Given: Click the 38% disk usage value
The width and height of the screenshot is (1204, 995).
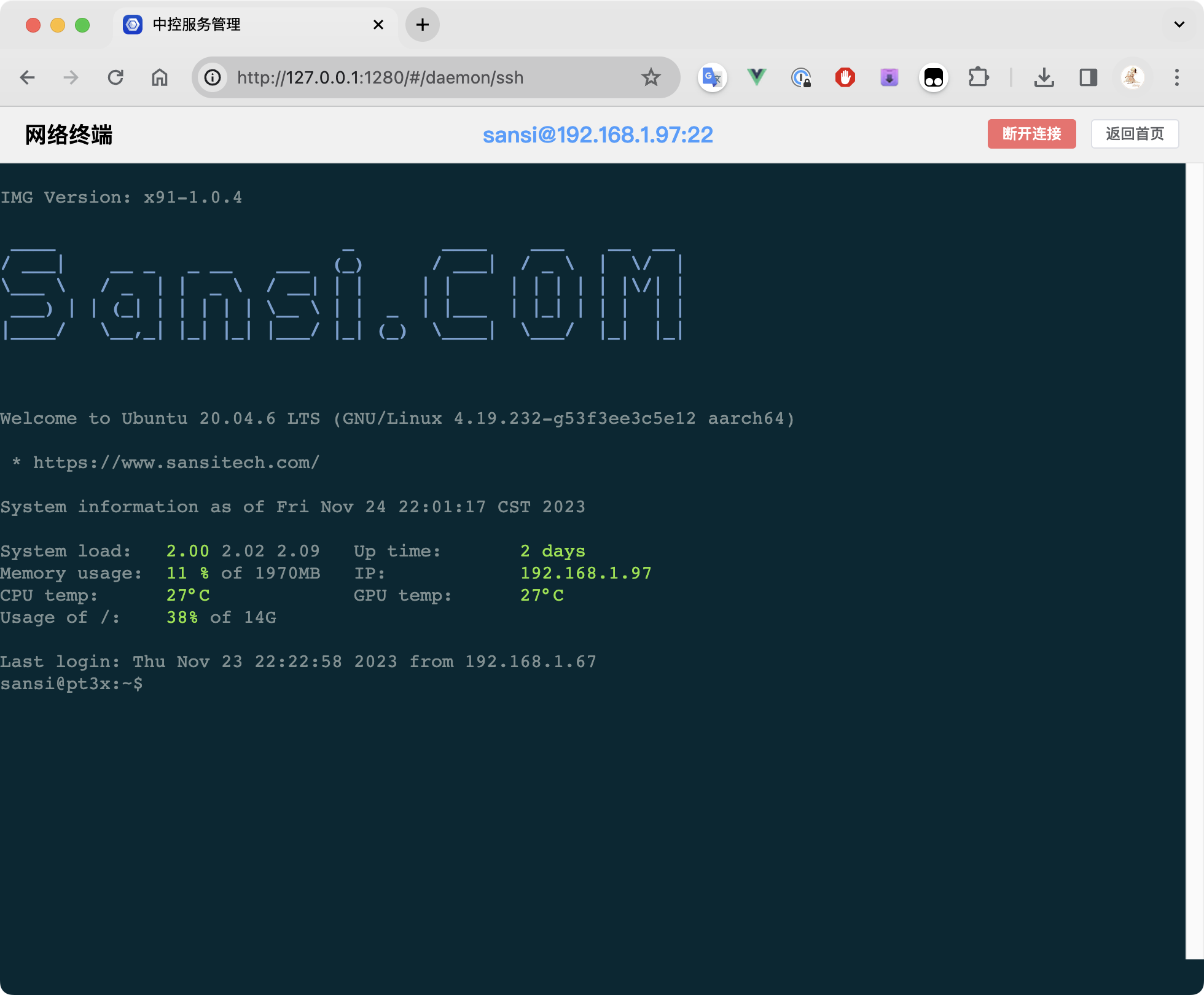Looking at the screenshot, I should [x=182, y=617].
